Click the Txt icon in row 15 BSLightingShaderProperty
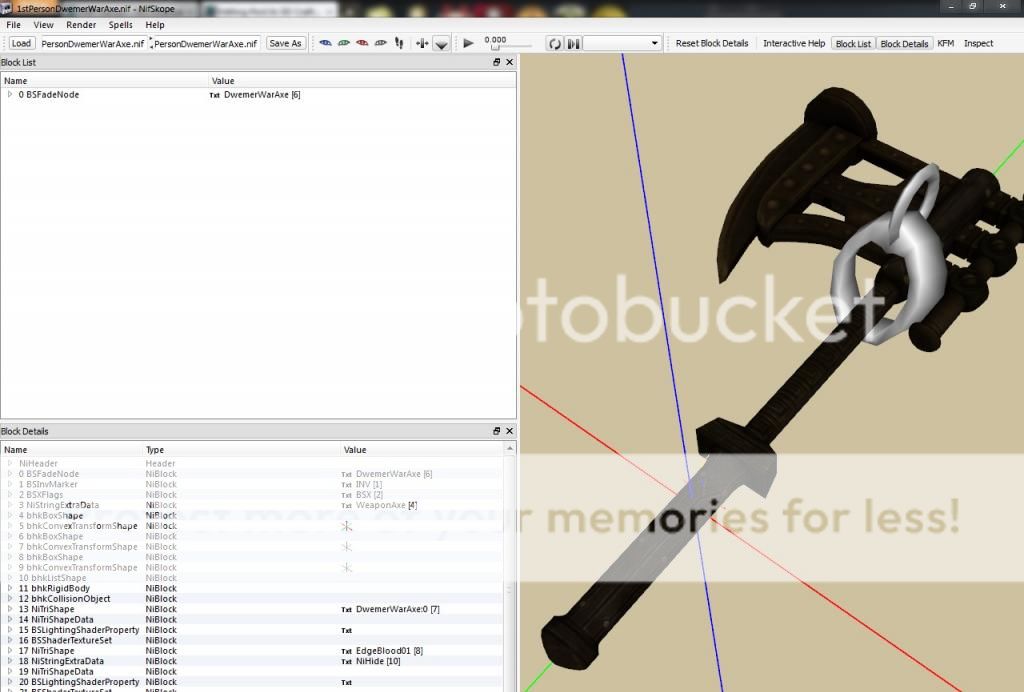 click(346, 631)
